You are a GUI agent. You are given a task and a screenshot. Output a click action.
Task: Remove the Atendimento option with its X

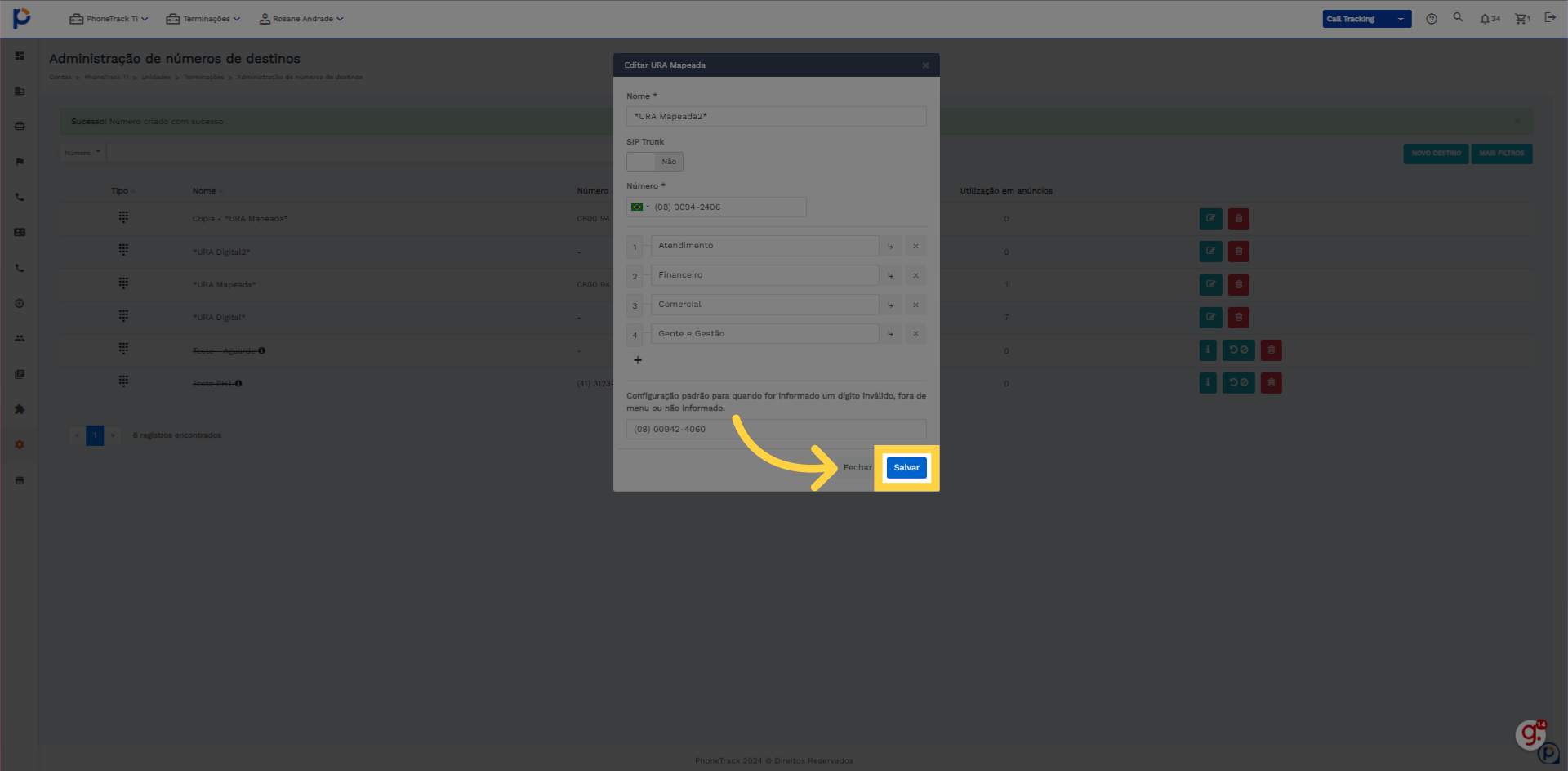click(915, 246)
